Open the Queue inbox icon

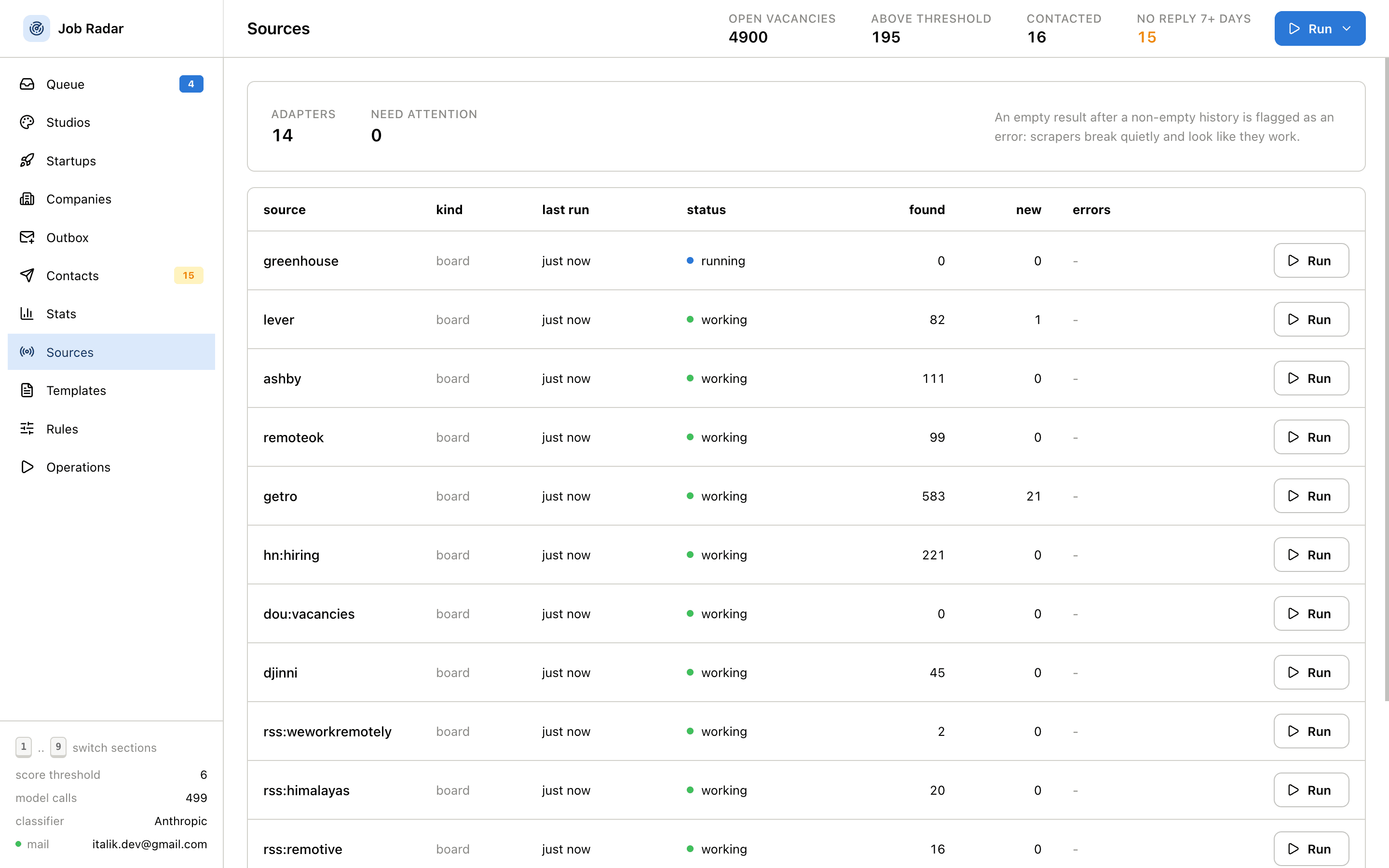tap(27, 84)
